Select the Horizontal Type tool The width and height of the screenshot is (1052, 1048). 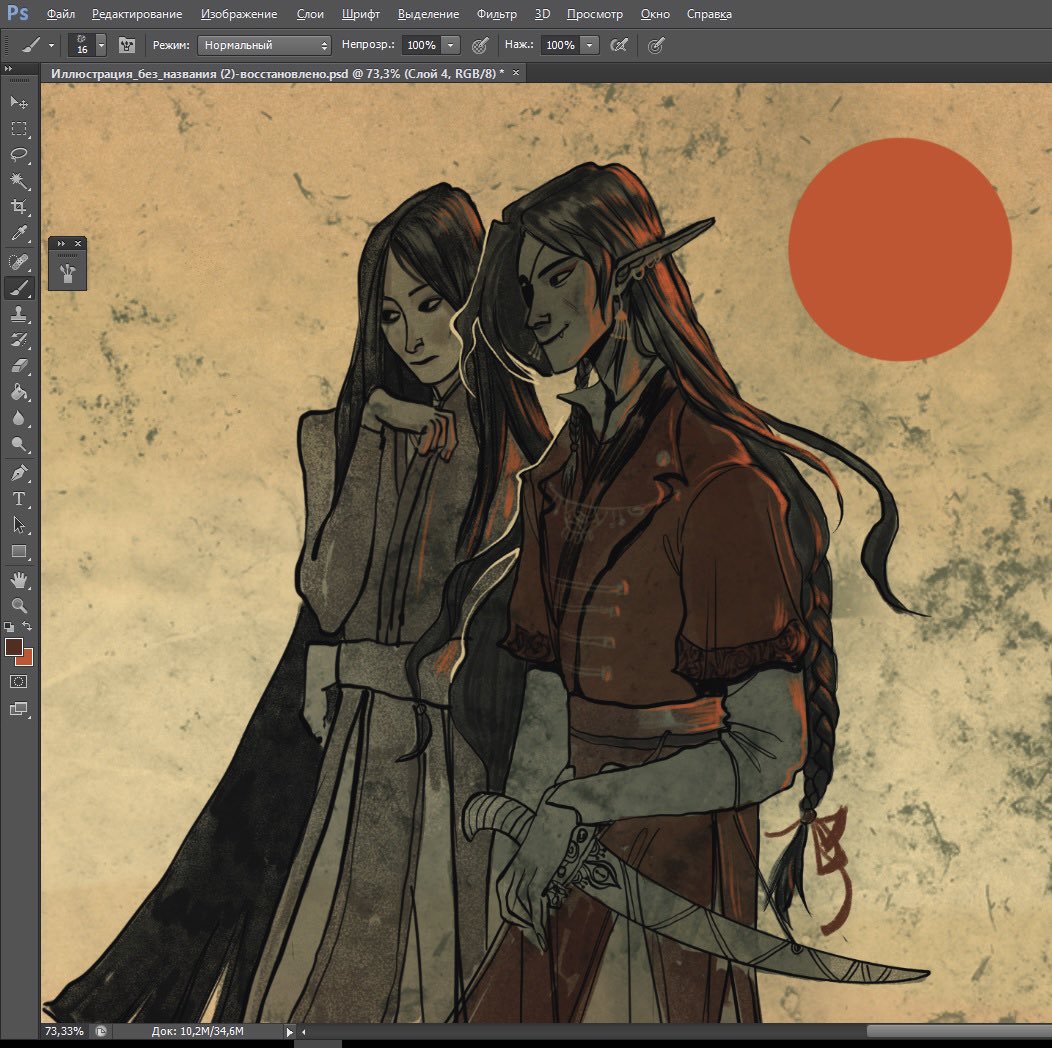pos(19,499)
